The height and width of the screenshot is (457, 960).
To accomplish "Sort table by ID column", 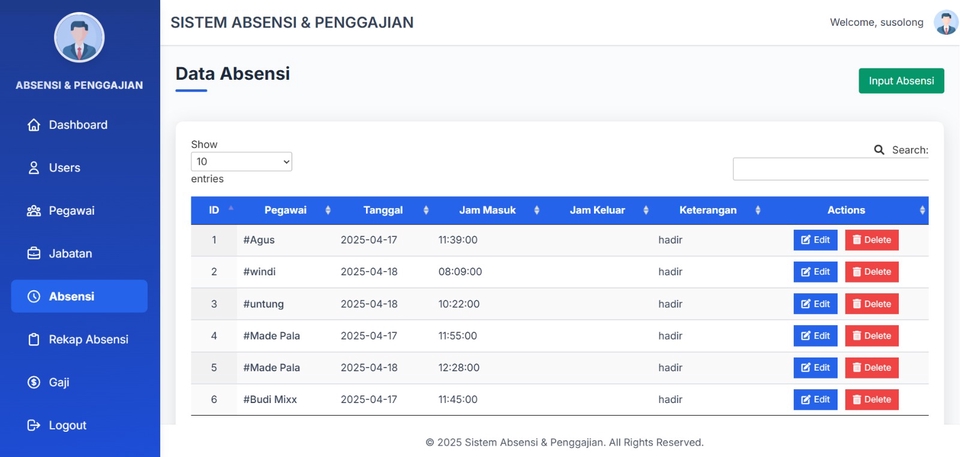I will tap(214, 210).
